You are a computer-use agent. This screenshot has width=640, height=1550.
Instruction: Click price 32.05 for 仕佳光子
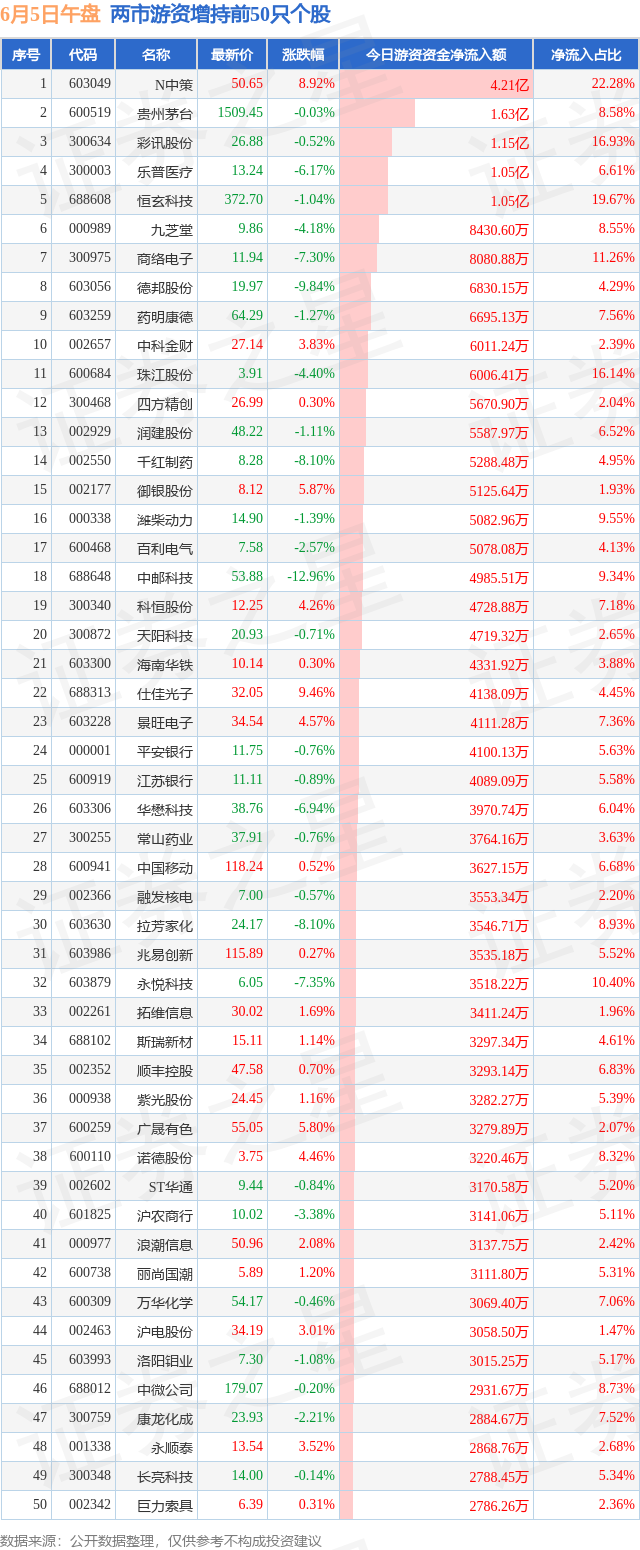click(247, 693)
